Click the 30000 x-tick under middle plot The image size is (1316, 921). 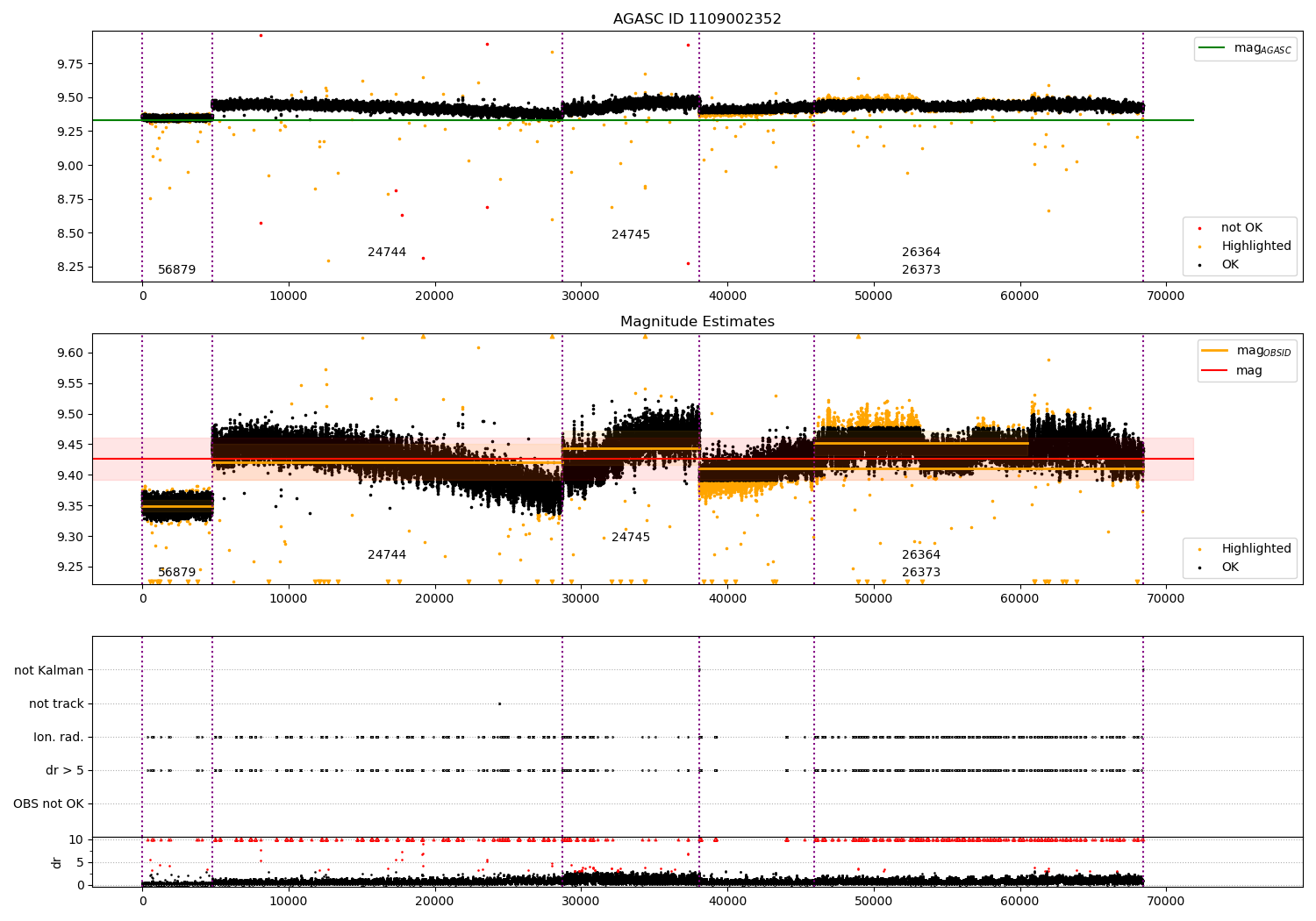click(x=581, y=599)
